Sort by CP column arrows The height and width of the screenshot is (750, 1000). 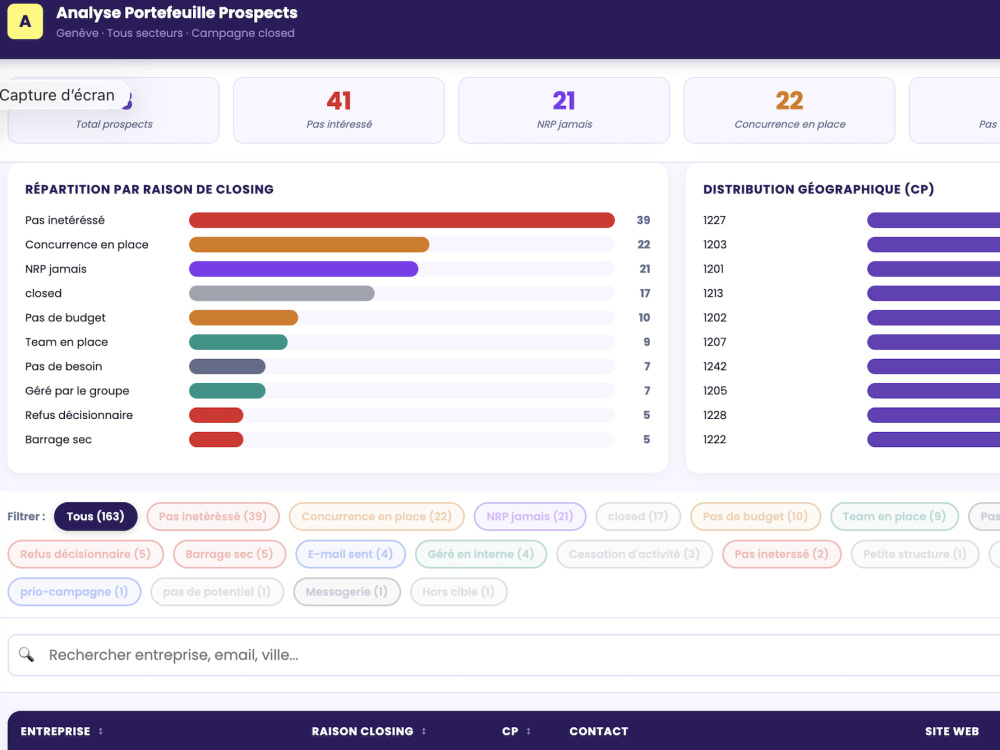pyautogui.click(x=528, y=732)
